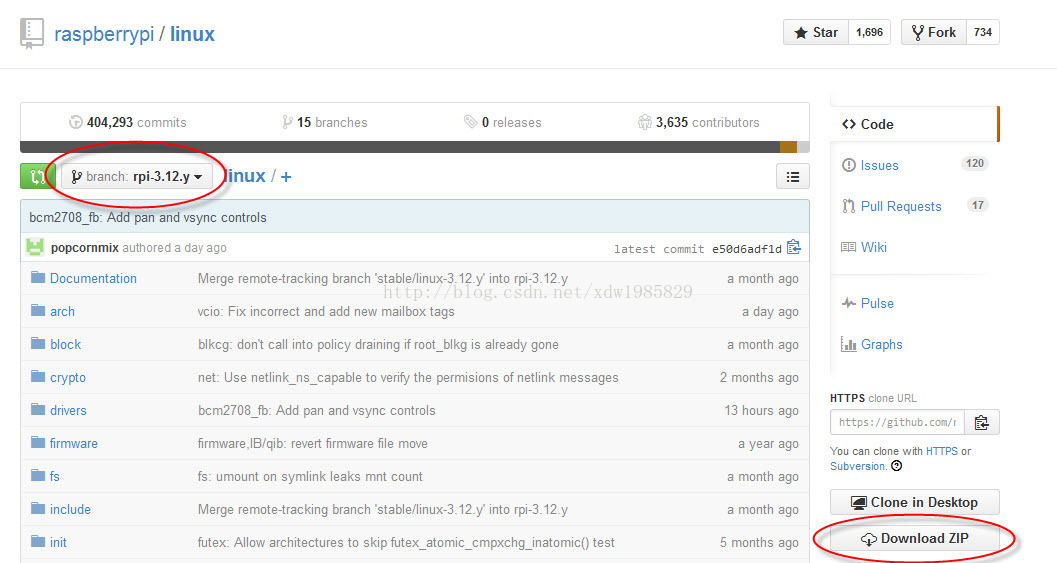The width and height of the screenshot is (1057, 563).
Task: Open the Issues tab
Action: (x=879, y=165)
